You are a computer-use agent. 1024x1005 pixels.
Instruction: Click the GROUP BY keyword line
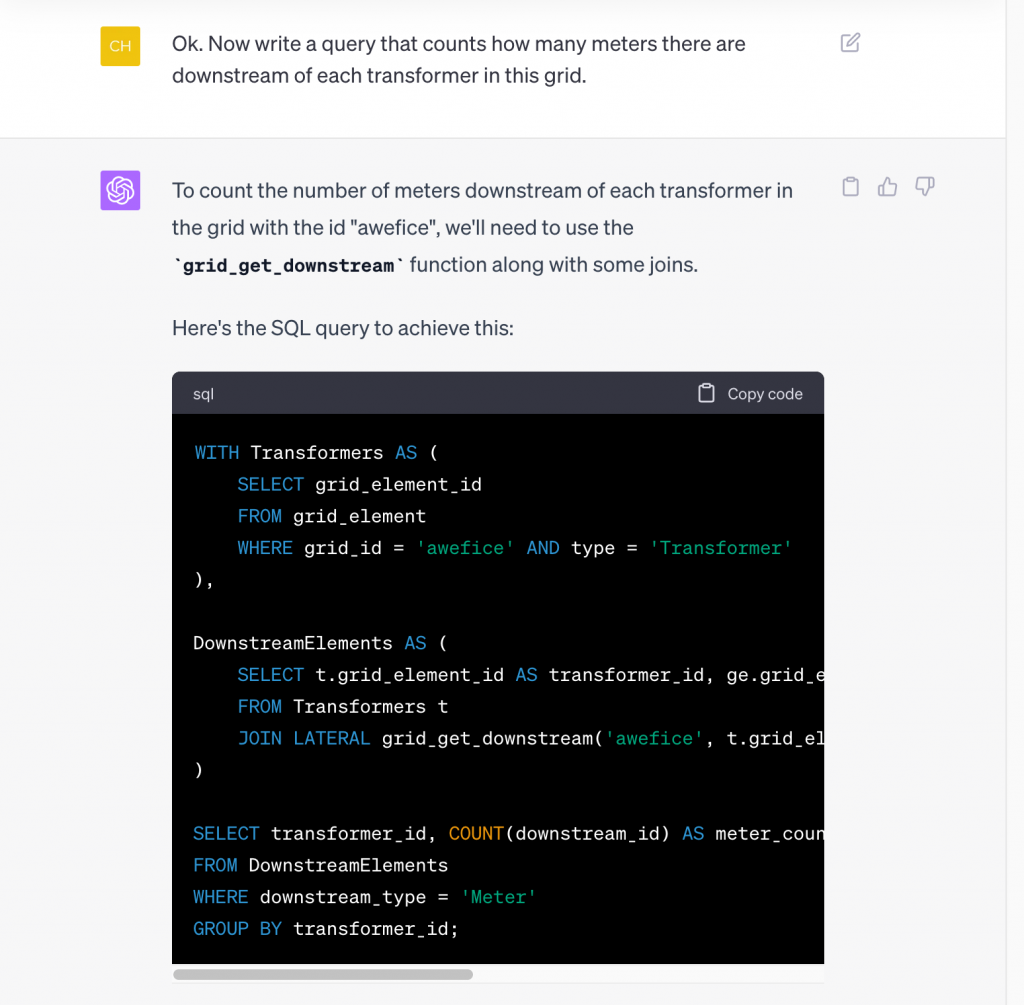[237, 929]
